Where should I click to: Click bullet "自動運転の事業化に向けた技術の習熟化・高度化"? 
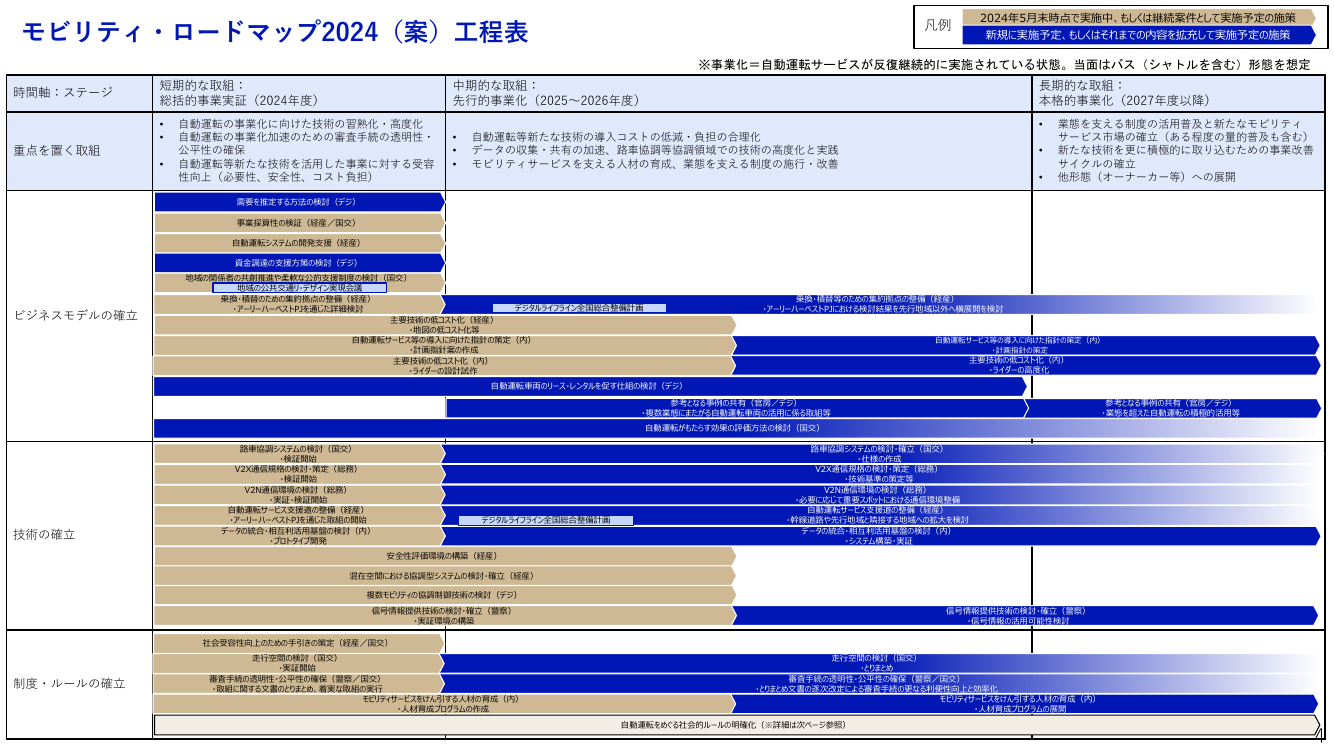[300, 123]
